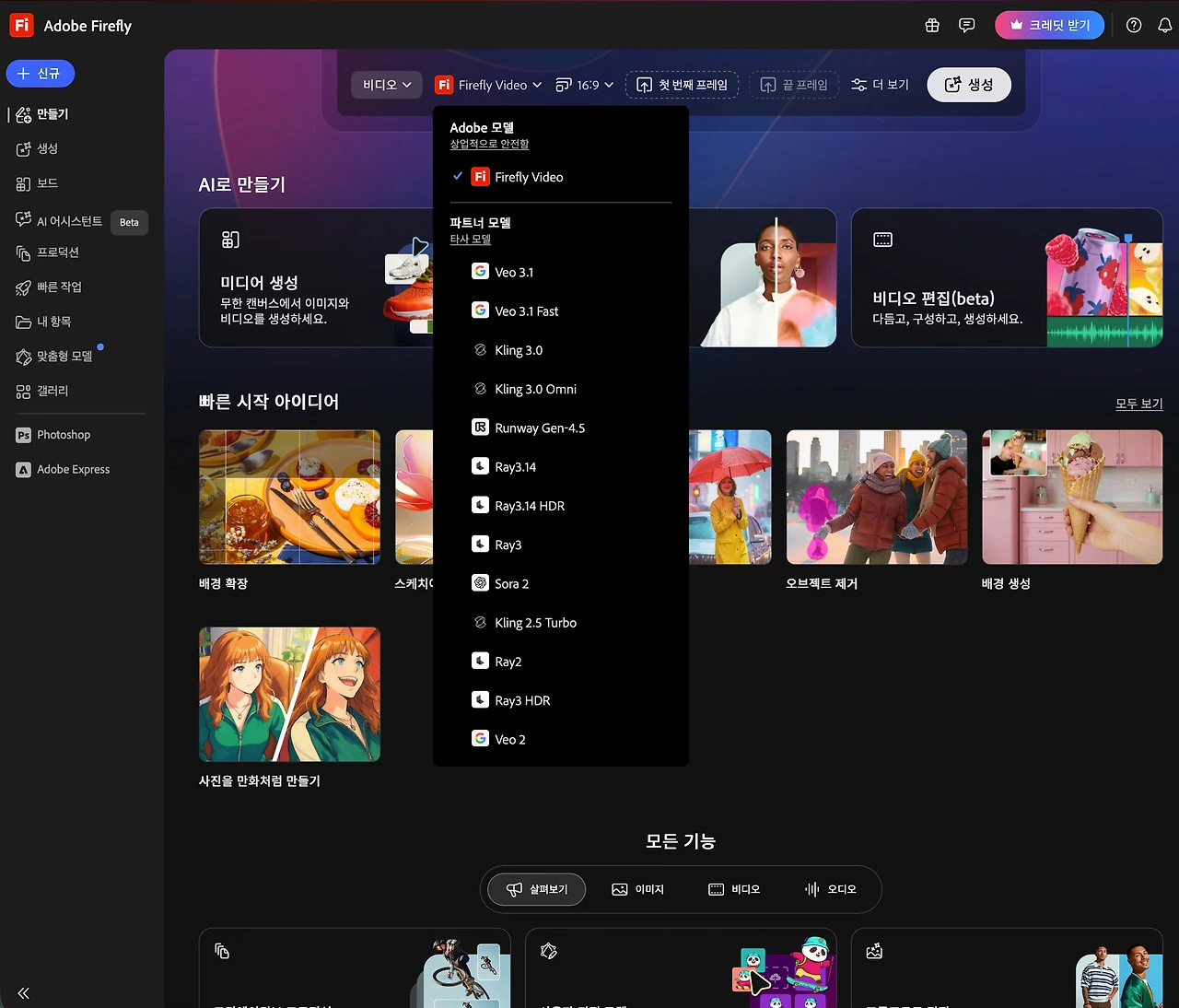Collapse the Firefly Video model dropdown

coord(489,85)
